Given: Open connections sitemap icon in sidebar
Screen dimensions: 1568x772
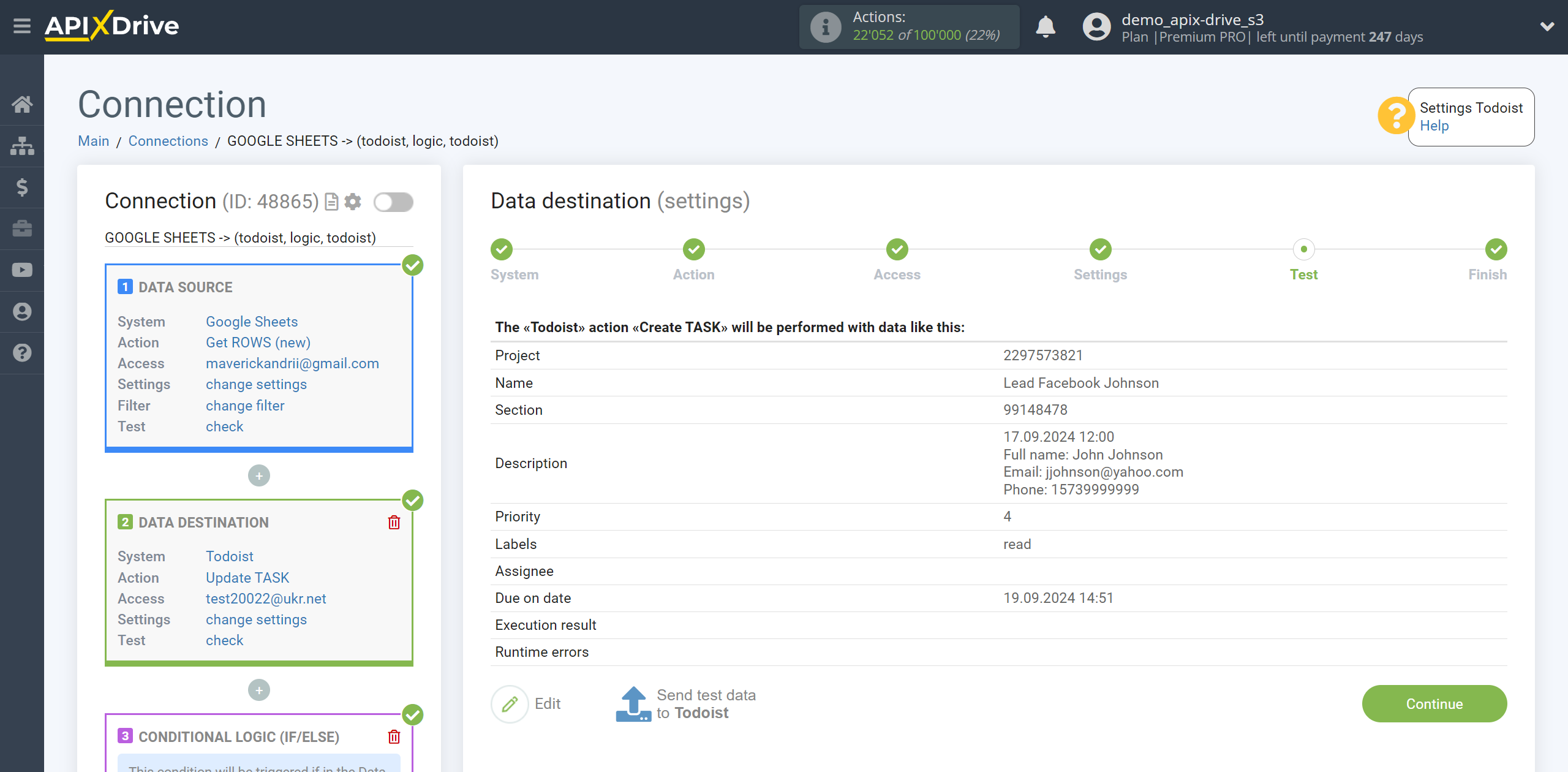Looking at the screenshot, I should [x=22, y=146].
